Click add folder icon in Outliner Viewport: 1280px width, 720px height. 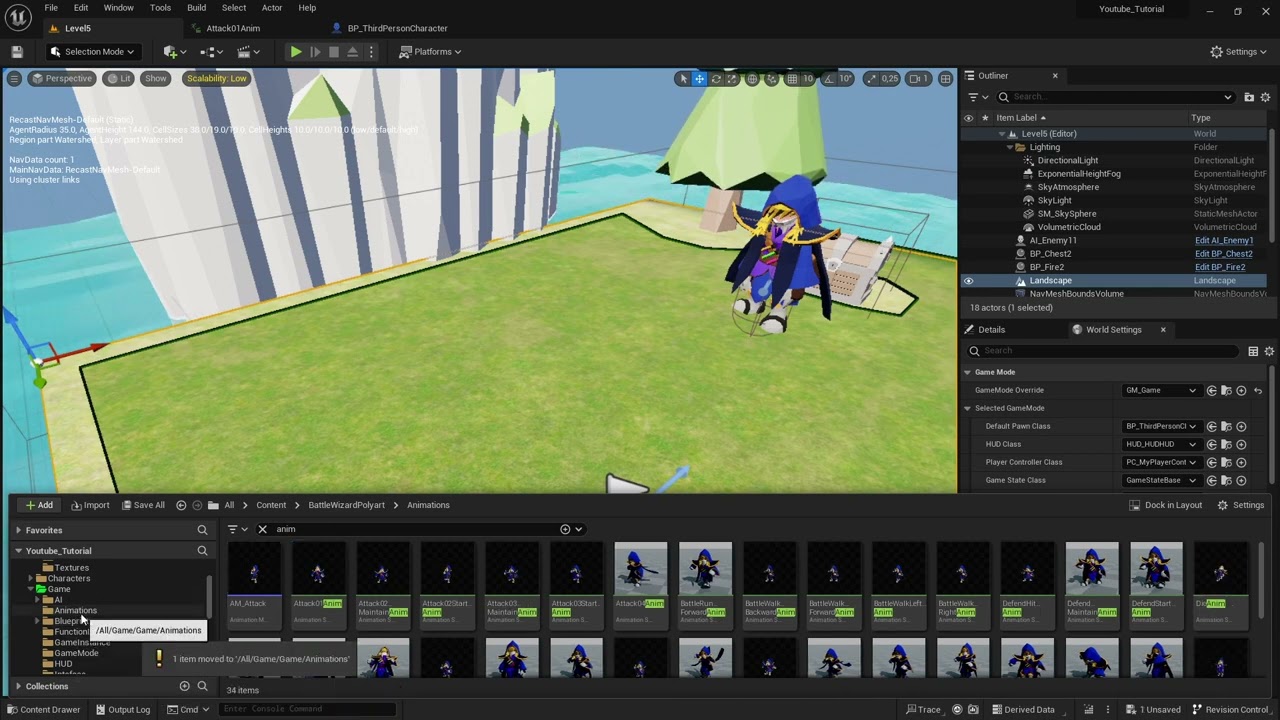(x=1249, y=97)
